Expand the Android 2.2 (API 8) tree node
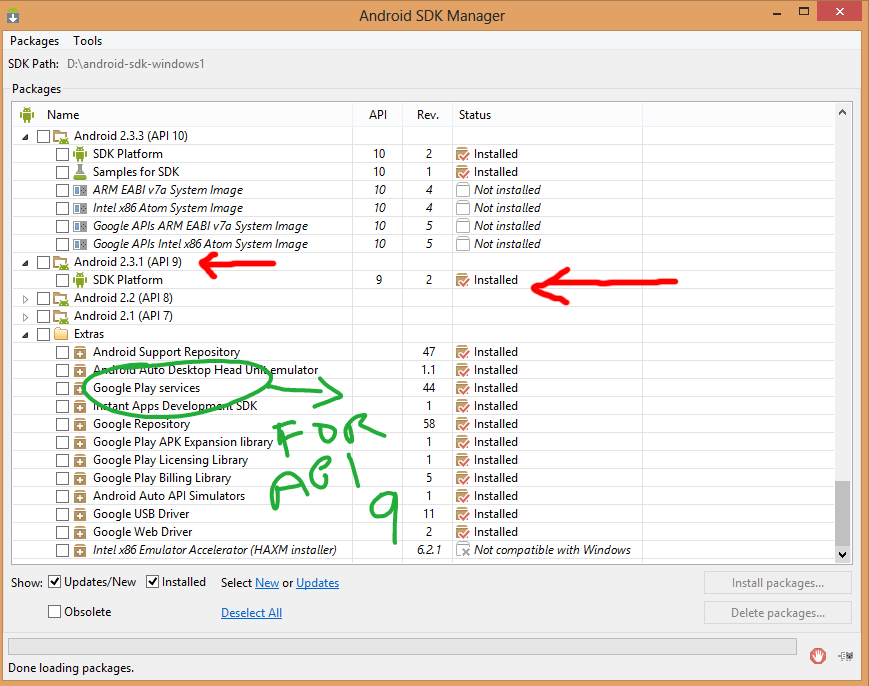This screenshot has width=869, height=686. coord(25,299)
